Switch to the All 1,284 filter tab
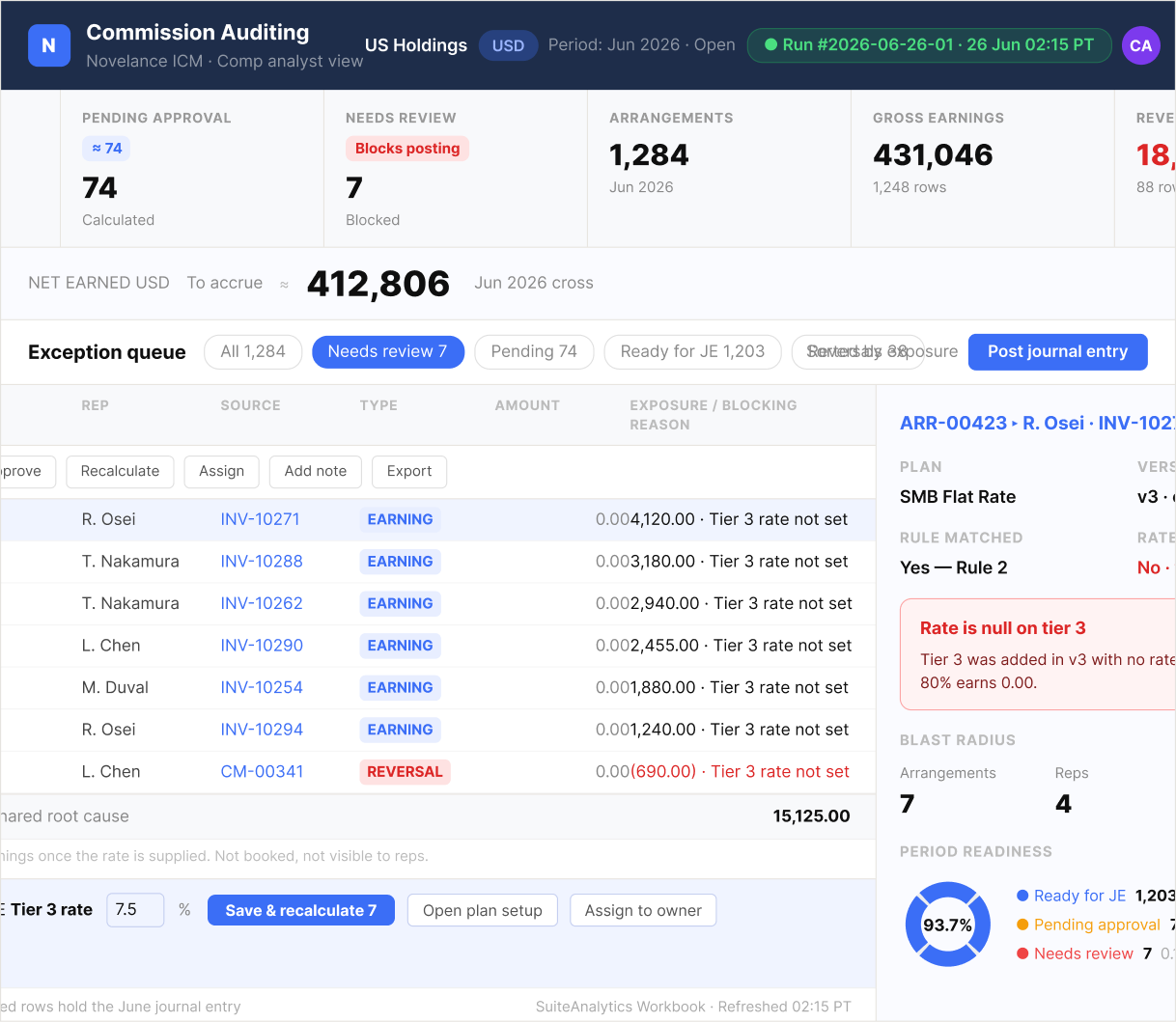The height and width of the screenshot is (1022, 1176). [253, 351]
